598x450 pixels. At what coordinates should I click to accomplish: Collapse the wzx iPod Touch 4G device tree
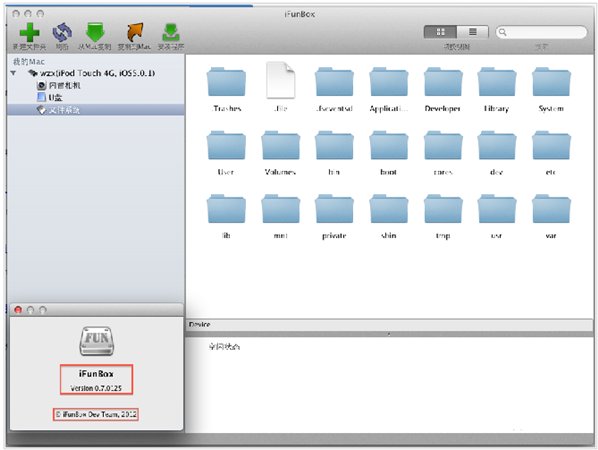click(x=14, y=73)
